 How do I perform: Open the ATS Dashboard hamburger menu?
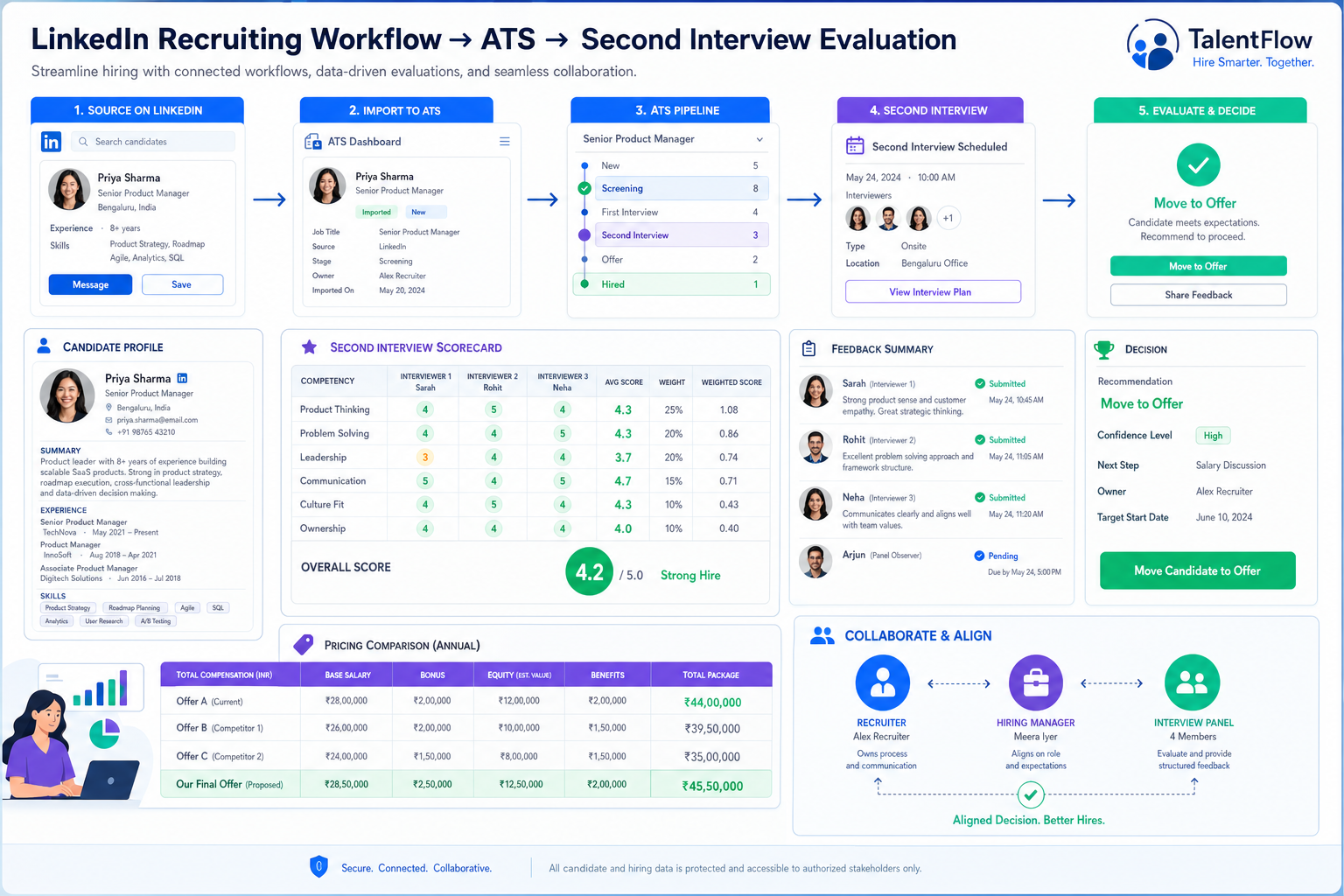point(504,142)
